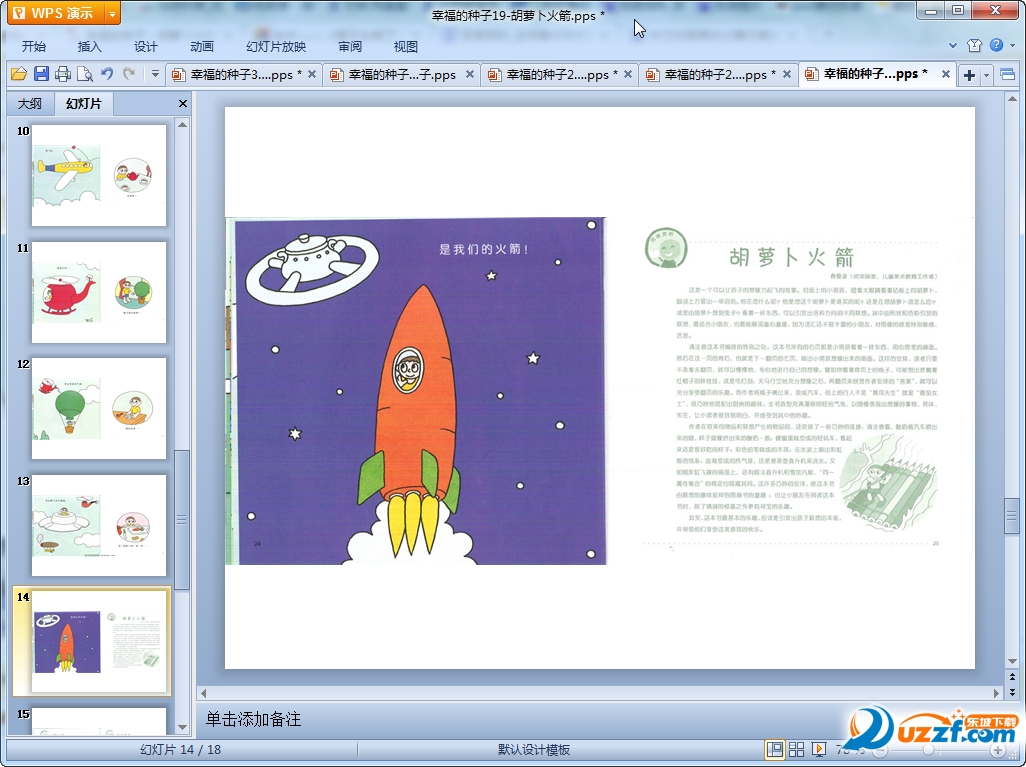Screen dimensions: 1026x767
Task: Click the notes field 单击添加备注
Action: click(x=254, y=719)
